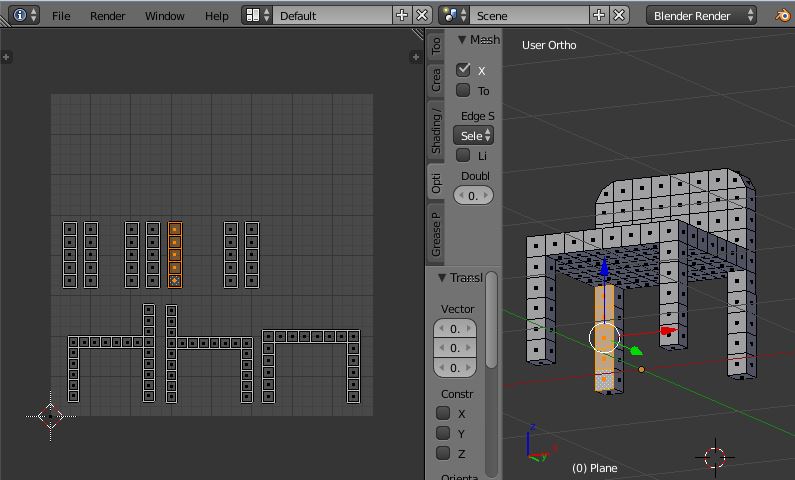Open the Render menu

(107, 16)
